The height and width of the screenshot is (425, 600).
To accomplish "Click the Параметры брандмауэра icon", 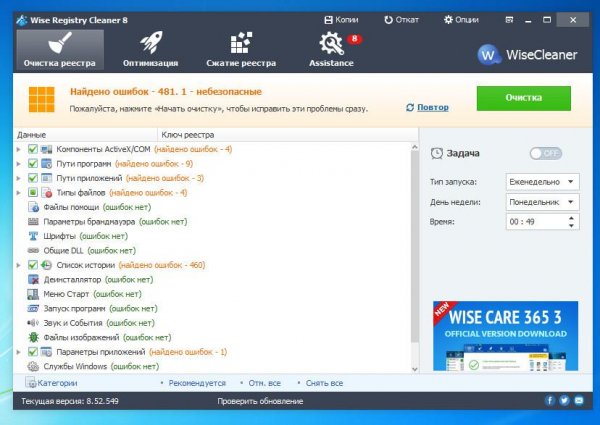I will pyautogui.click(x=33, y=221).
